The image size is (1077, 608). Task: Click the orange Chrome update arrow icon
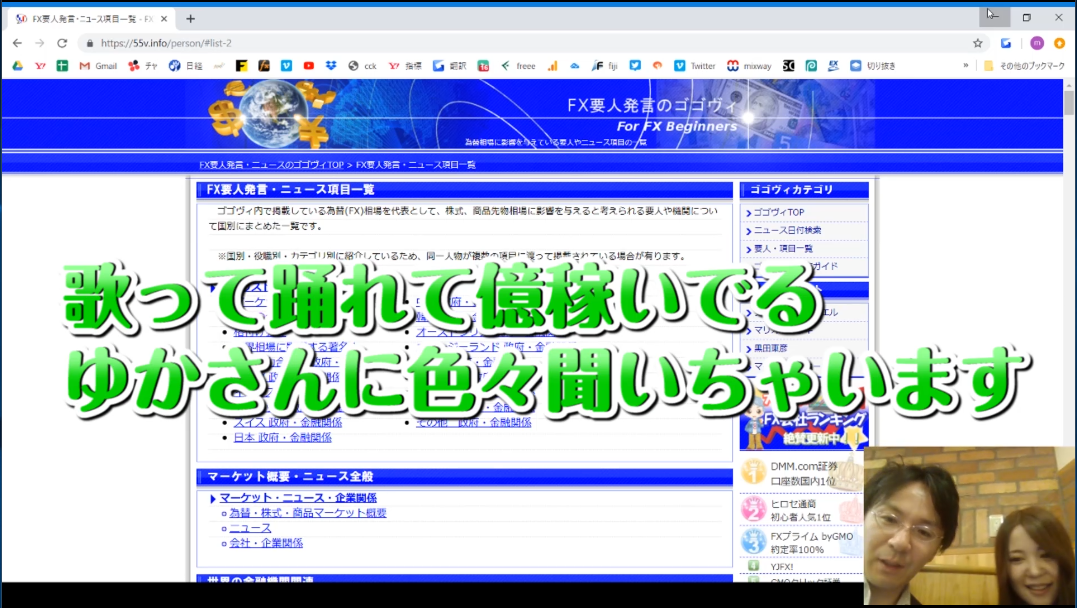(x=1059, y=43)
